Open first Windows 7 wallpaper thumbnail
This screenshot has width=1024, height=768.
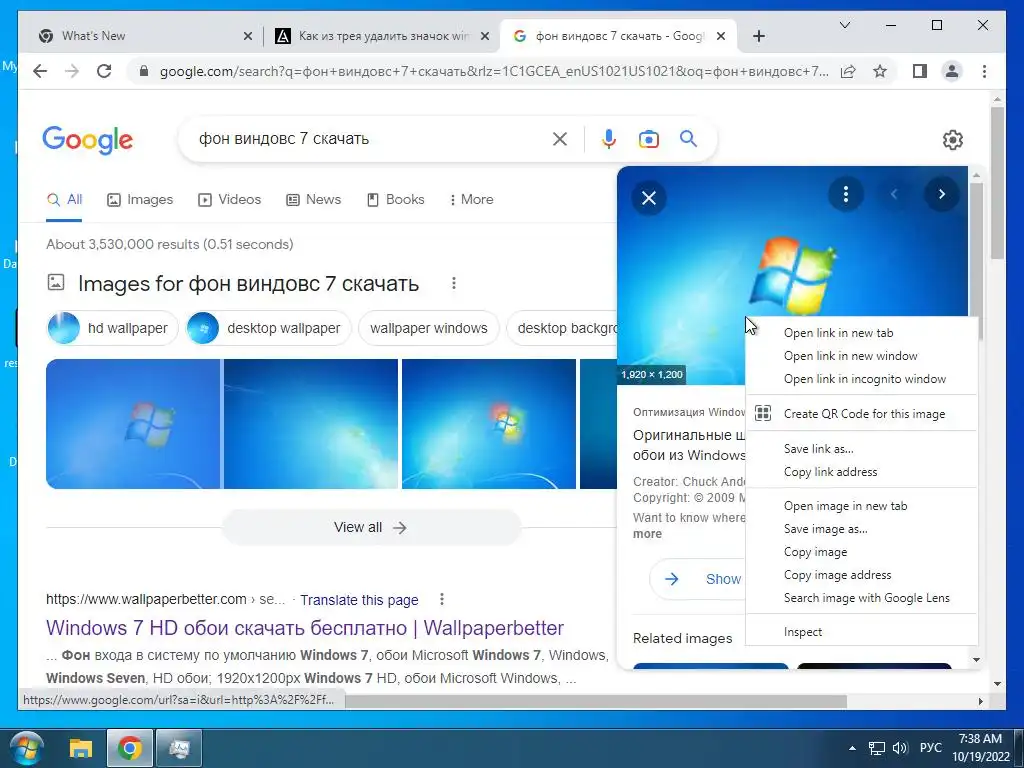pyautogui.click(x=133, y=424)
